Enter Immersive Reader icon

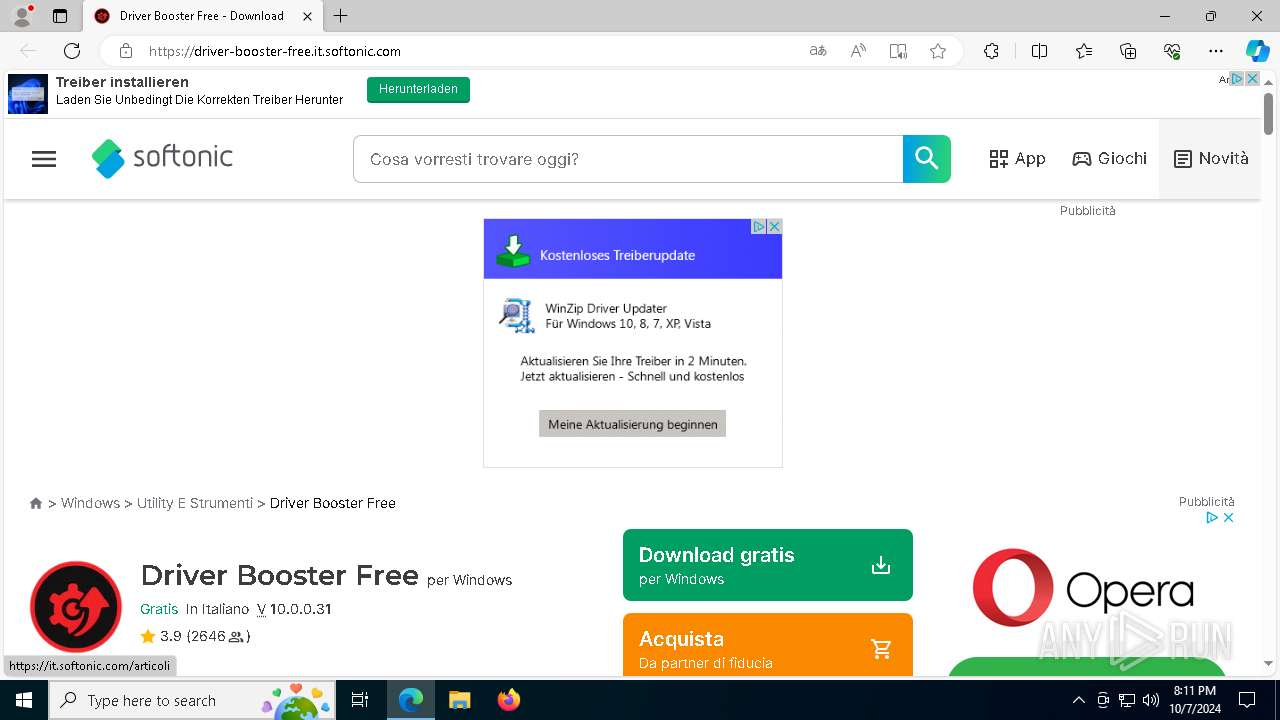[898, 51]
